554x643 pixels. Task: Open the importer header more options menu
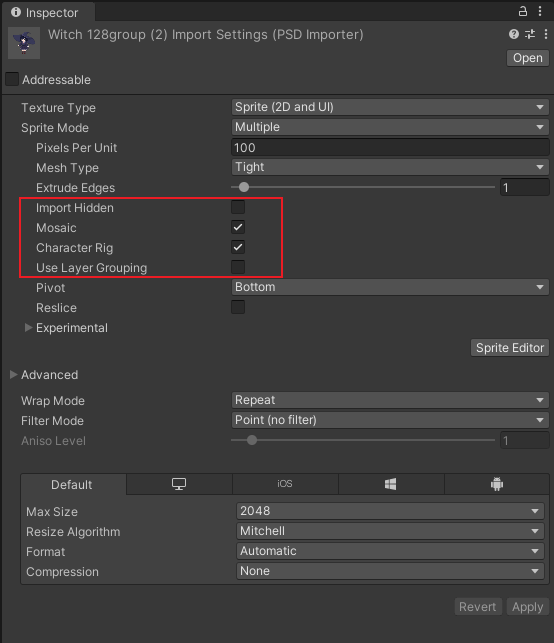click(x=546, y=34)
